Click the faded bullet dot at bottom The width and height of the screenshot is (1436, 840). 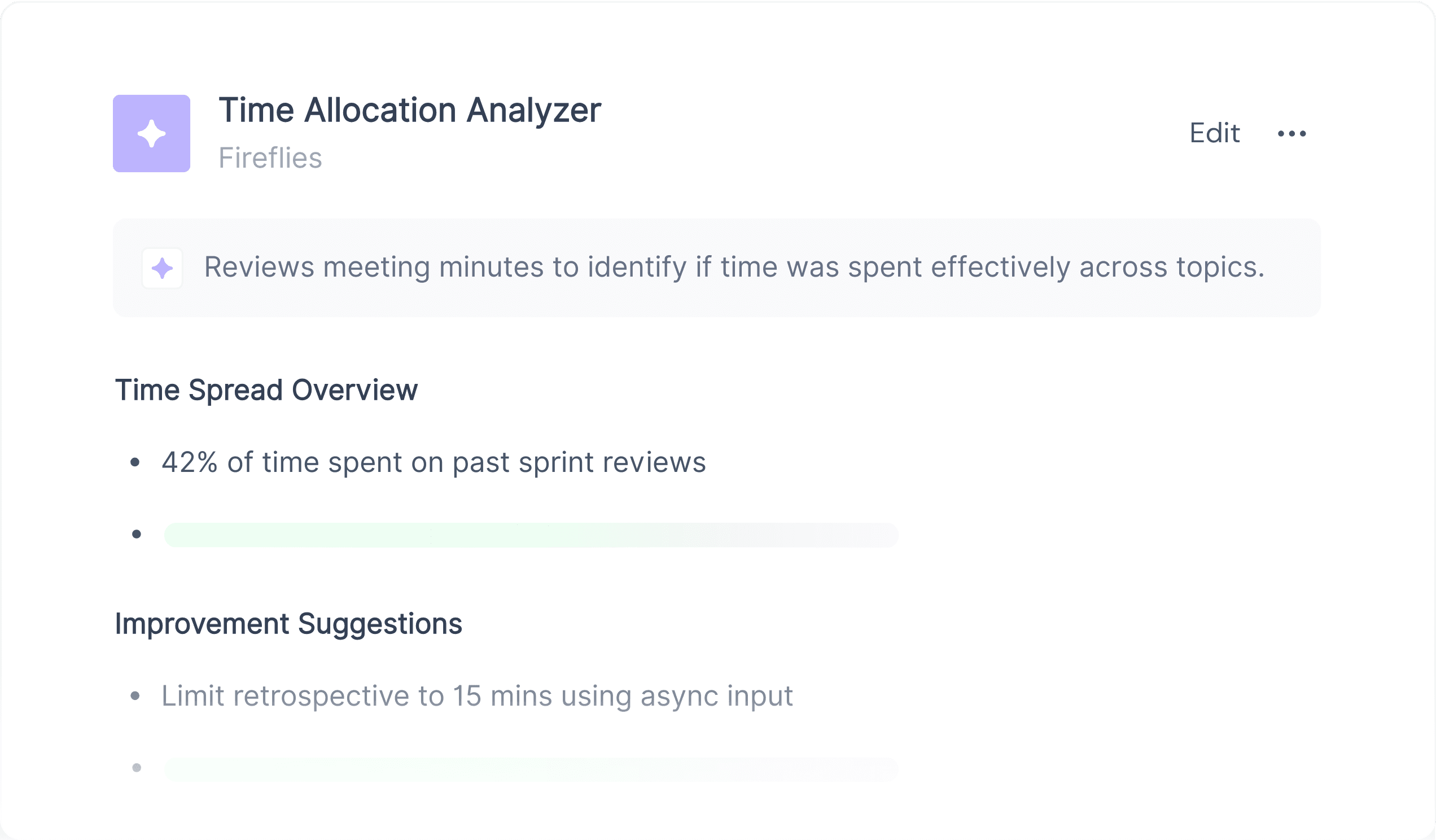(x=136, y=768)
